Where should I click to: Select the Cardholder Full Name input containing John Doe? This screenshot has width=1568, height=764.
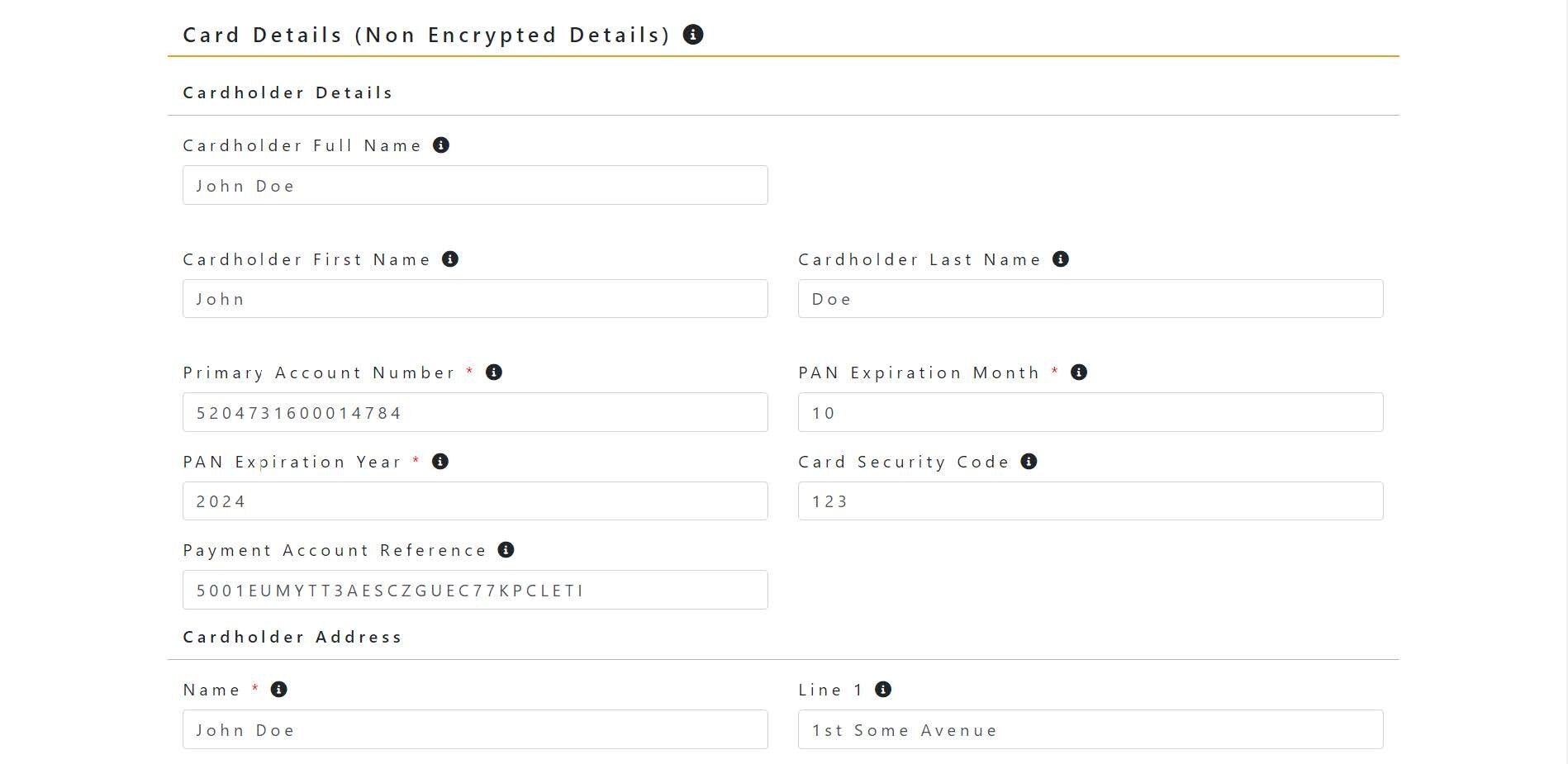pyautogui.click(x=475, y=185)
